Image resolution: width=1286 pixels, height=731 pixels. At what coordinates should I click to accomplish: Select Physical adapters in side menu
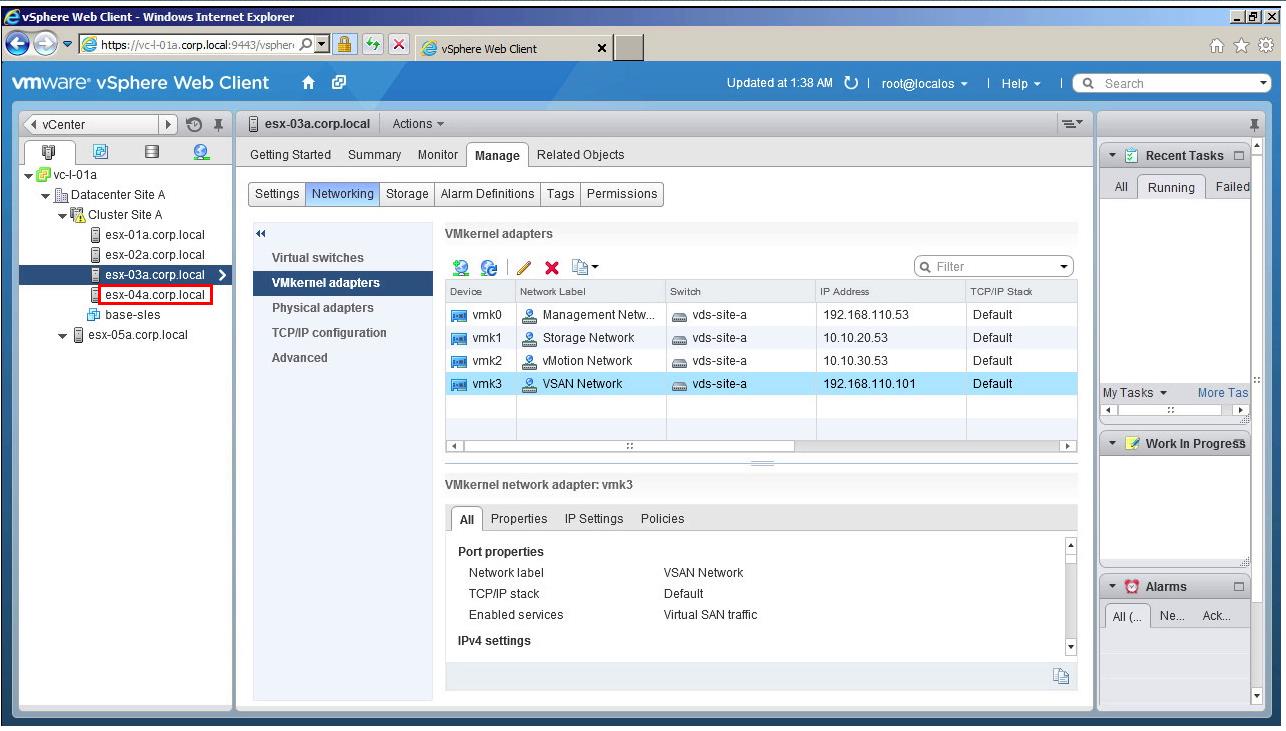click(x=323, y=308)
